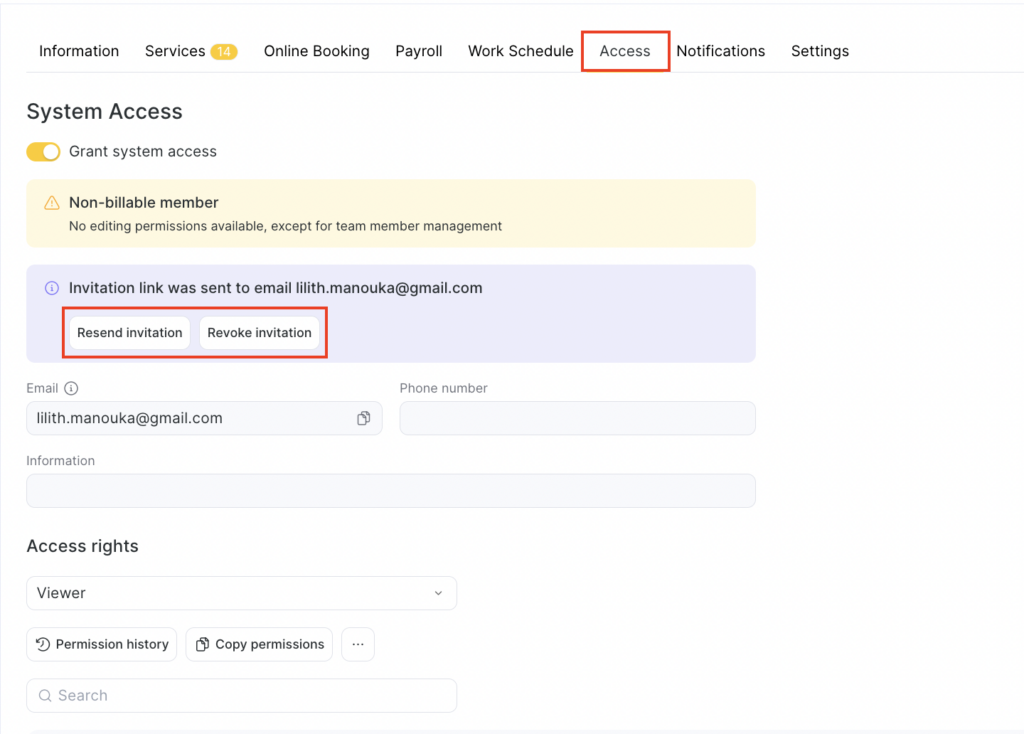Click into the Phone number field

coord(577,419)
